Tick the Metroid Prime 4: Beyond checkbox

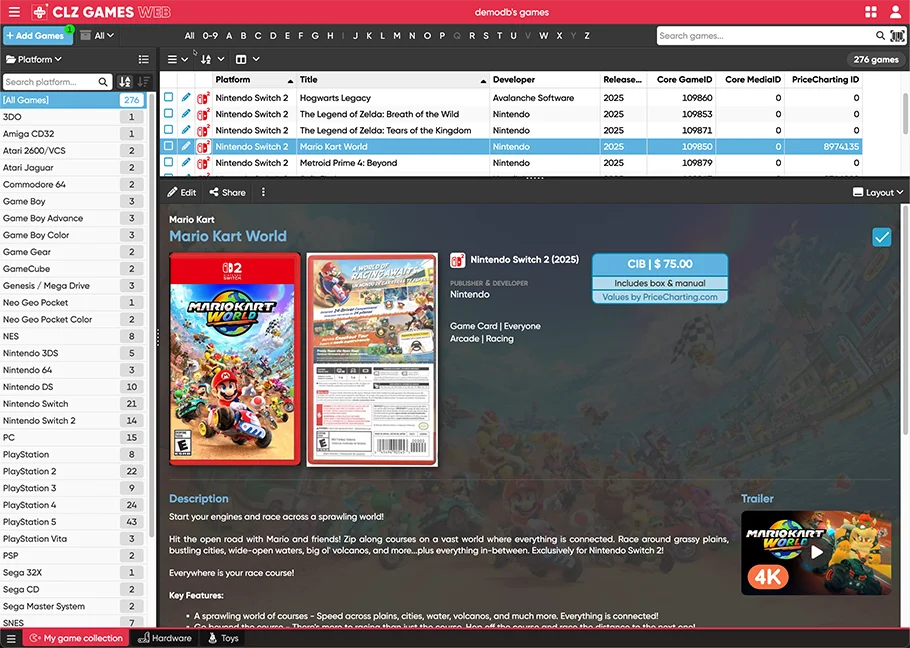[168, 162]
